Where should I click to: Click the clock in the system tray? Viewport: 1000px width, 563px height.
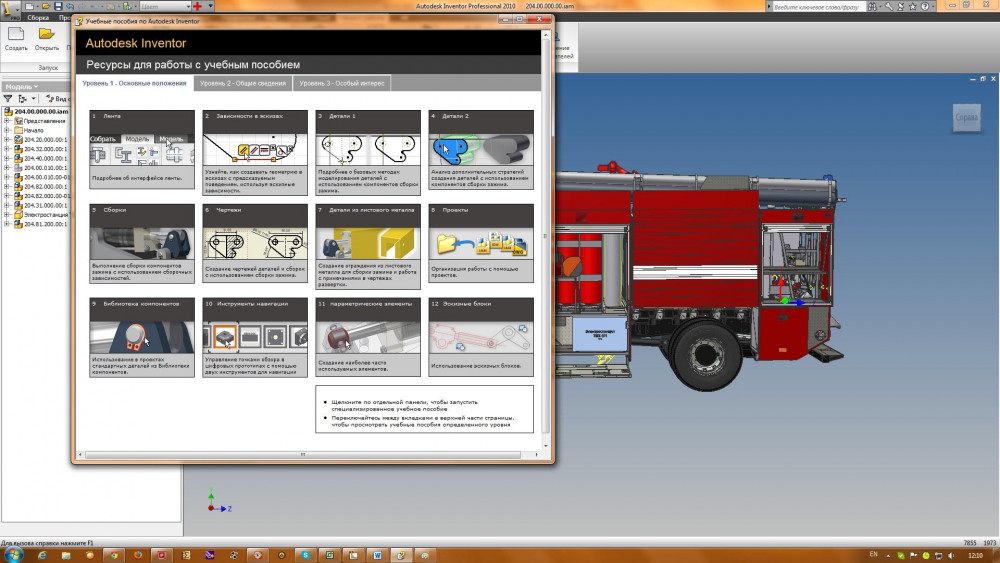click(975, 555)
